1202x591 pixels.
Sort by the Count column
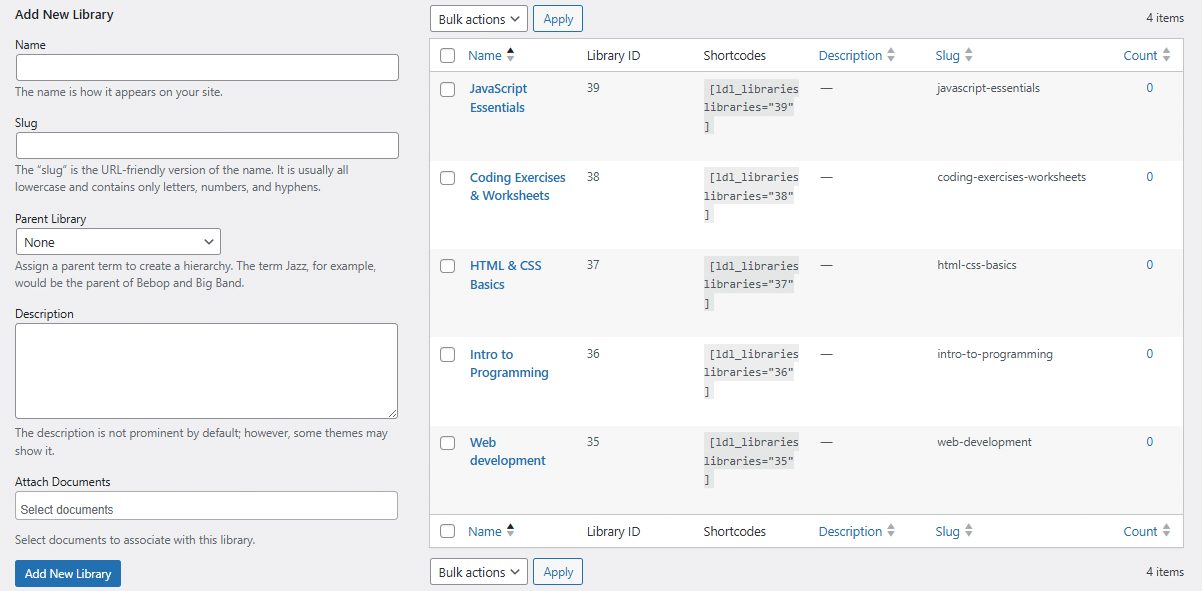(1146, 56)
